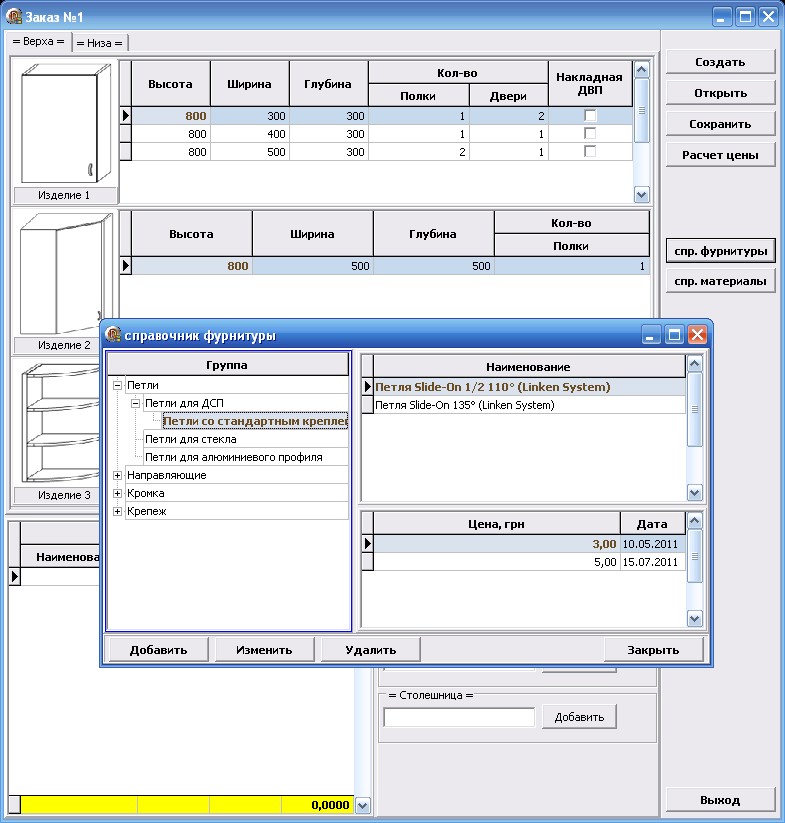The height and width of the screenshot is (823, 785).
Task: Click yellow total cell 0,0000
Action: 317,805
